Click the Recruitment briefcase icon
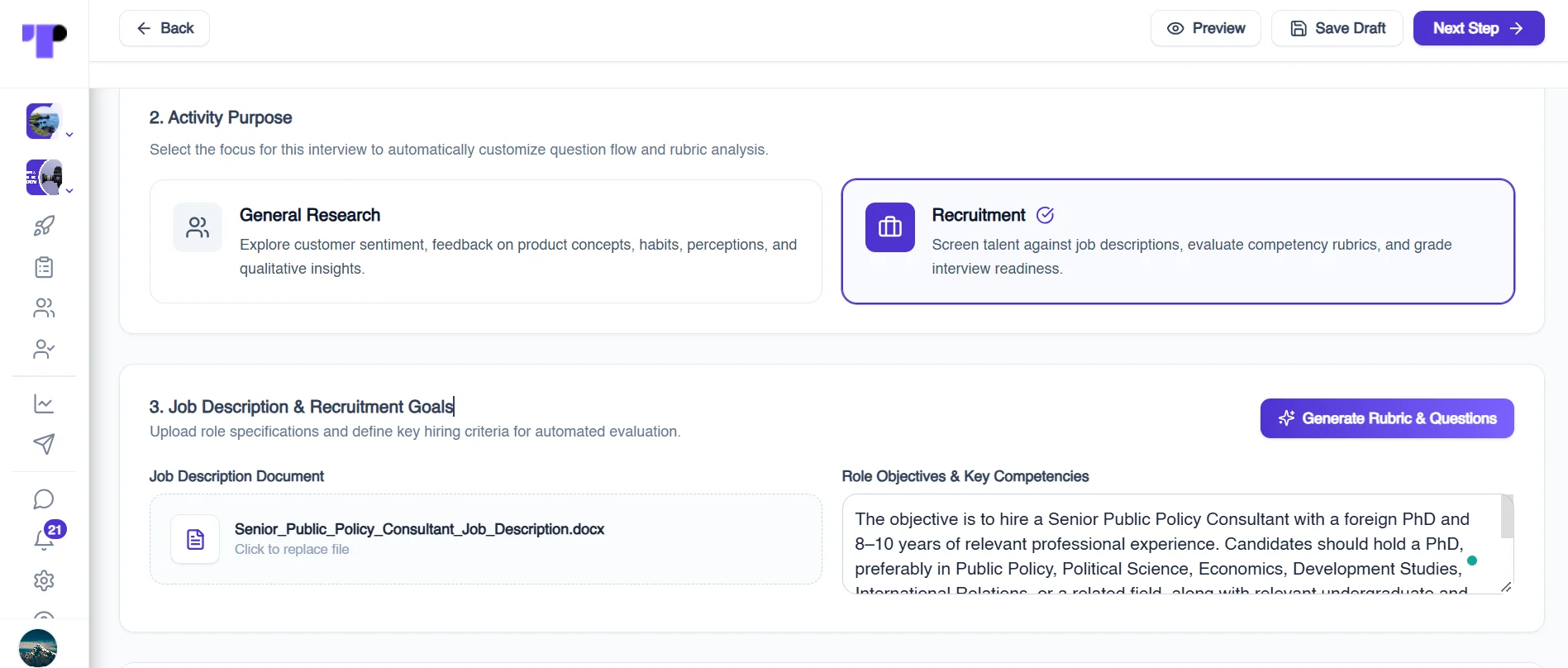The image size is (1568, 668). tap(890, 227)
